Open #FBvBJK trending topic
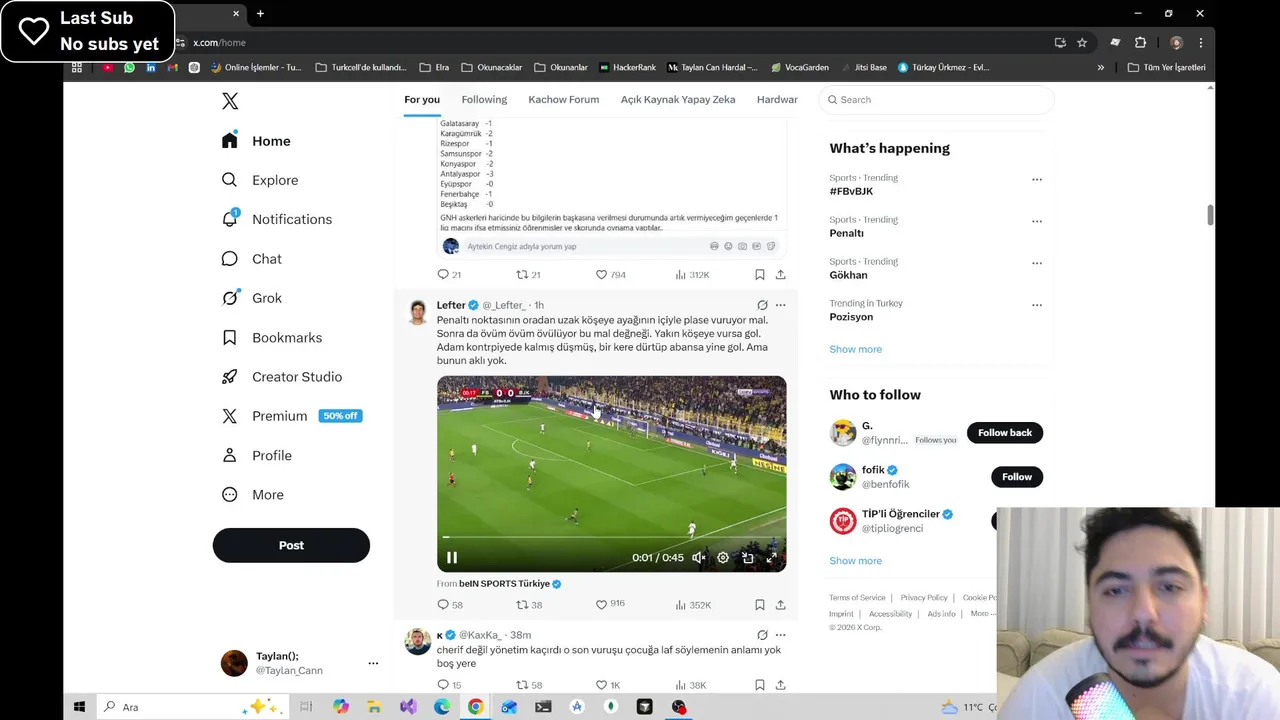Viewport: 1280px width, 720px height. click(x=851, y=191)
